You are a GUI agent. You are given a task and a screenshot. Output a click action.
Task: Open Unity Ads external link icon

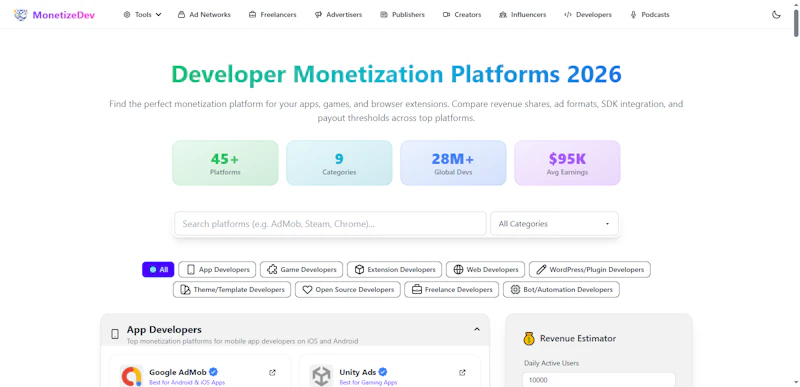[x=462, y=373]
